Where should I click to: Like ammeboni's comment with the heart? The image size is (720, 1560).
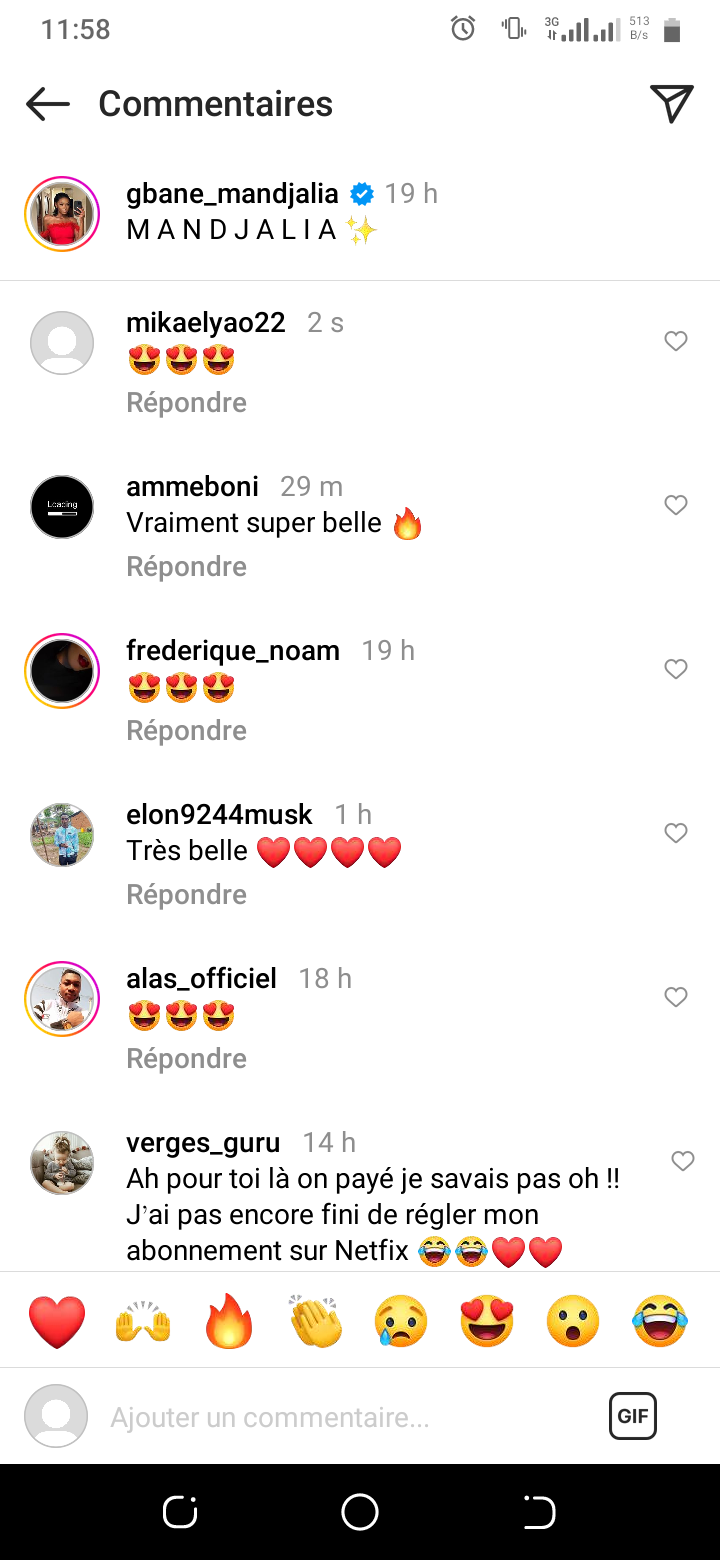(676, 506)
